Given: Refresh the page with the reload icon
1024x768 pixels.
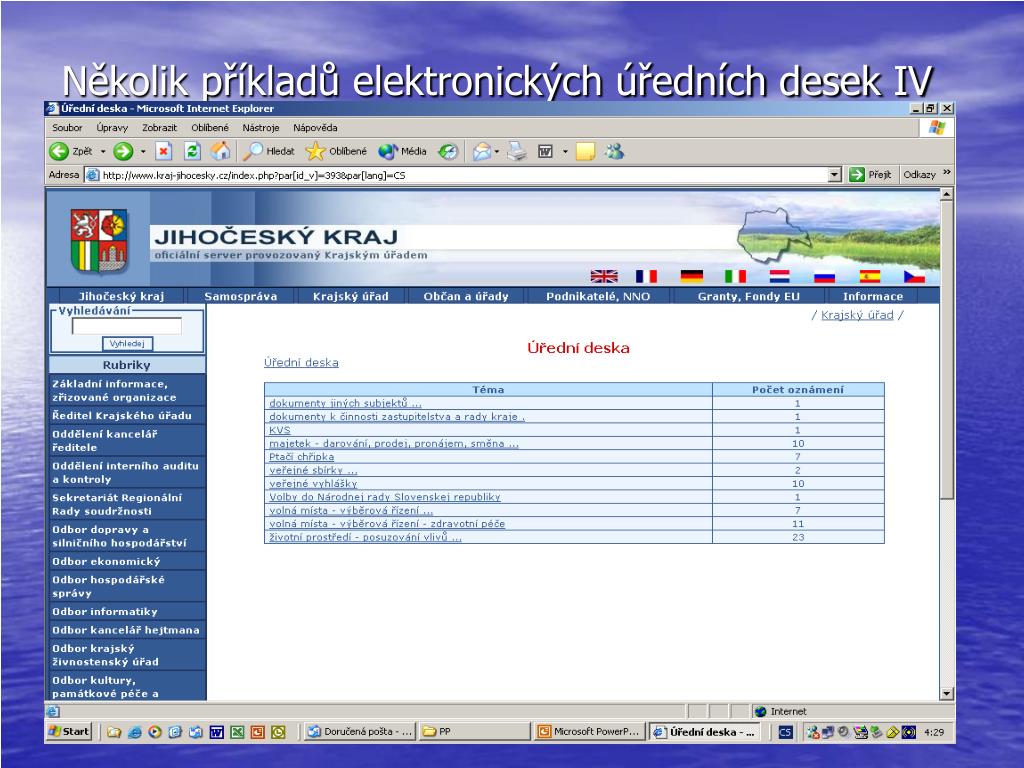Looking at the screenshot, I should pos(192,152).
